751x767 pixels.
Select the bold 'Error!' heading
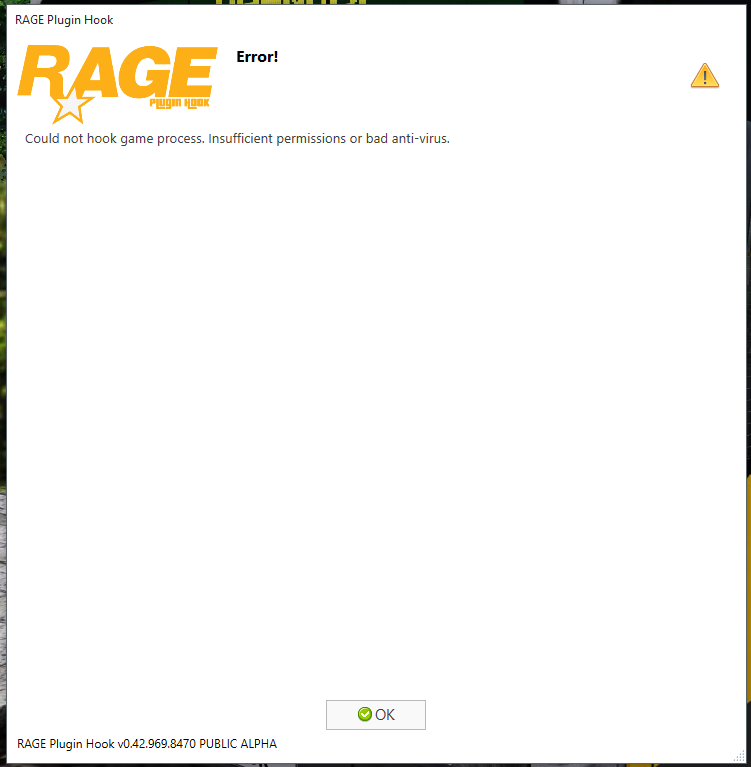coord(257,57)
